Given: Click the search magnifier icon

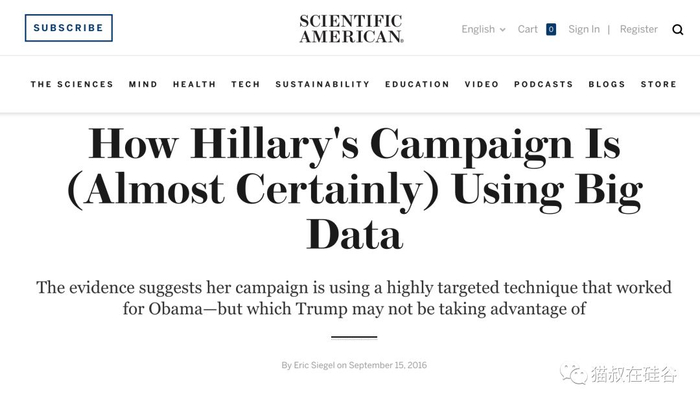Looking at the screenshot, I should pos(678,29).
